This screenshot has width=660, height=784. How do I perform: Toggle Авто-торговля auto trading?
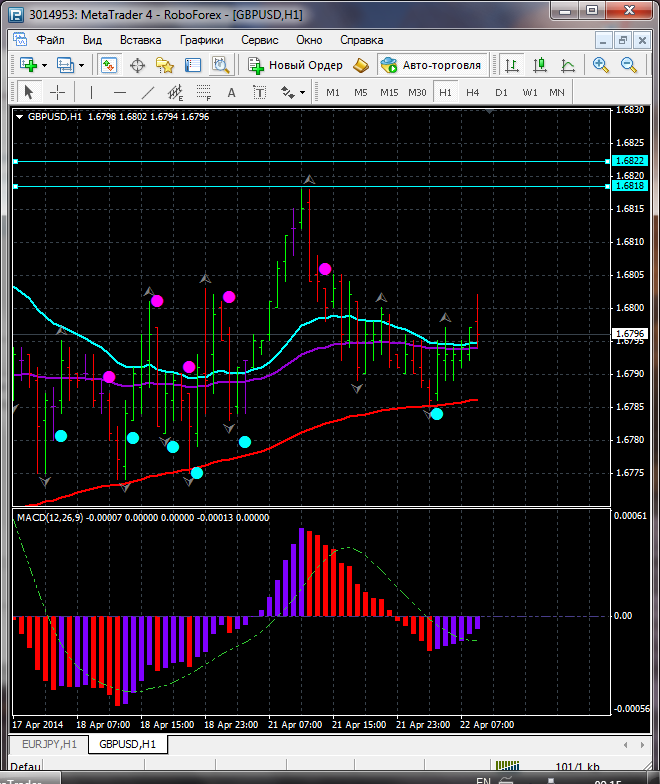[x=431, y=65]
